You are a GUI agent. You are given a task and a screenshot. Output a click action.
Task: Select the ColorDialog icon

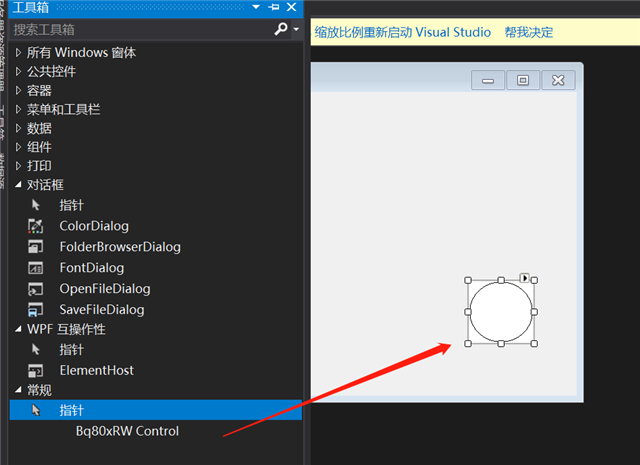coord(36,226)
